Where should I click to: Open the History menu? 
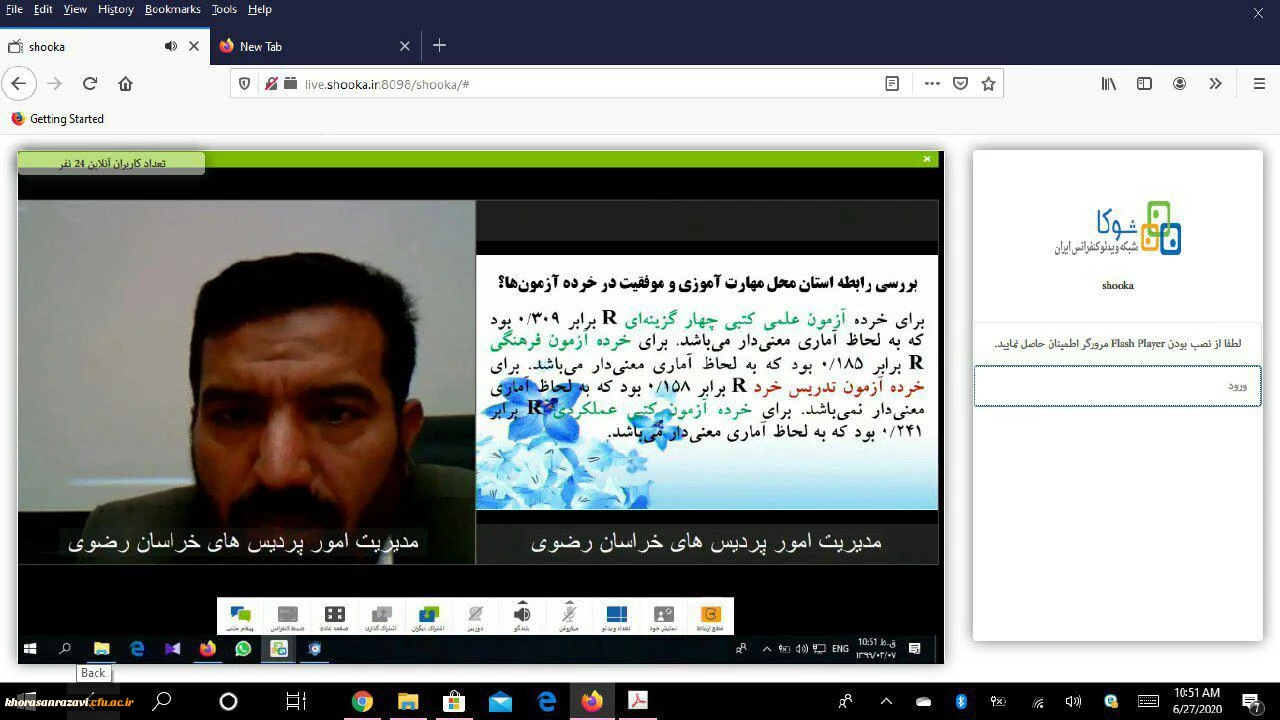click(115, 9)
